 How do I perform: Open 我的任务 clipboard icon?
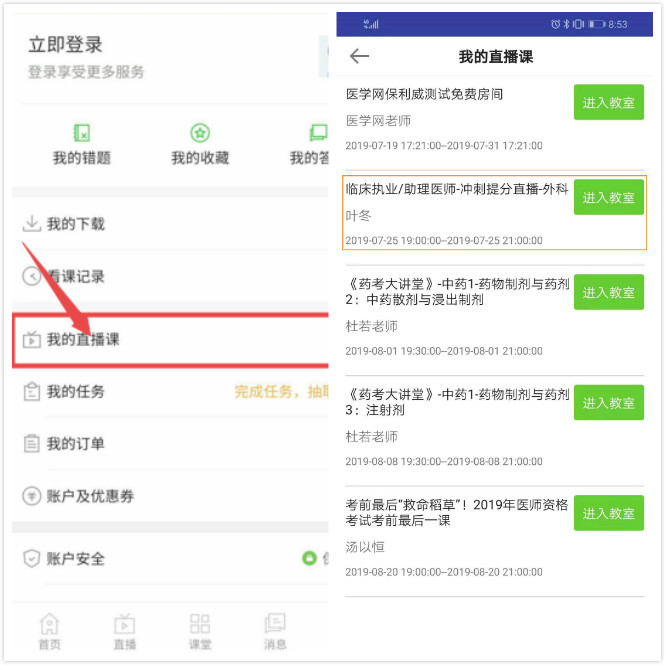click(31, 391)
